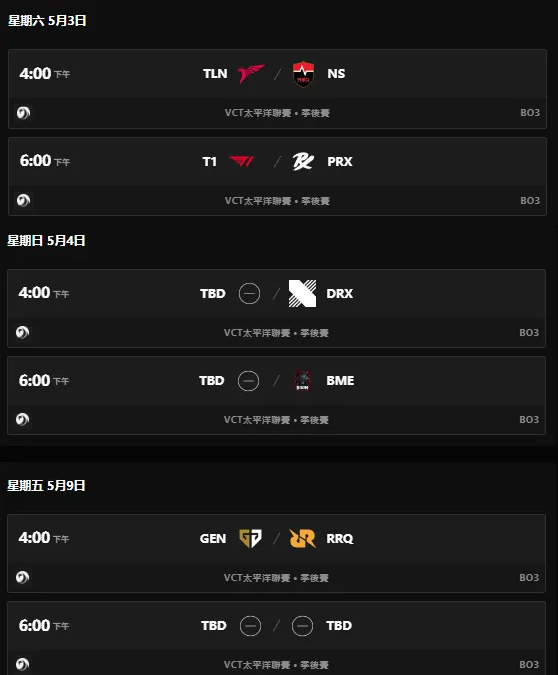Image resolution: width=558 pixels, height=675 pixels.
Task: Click the BME team logo
Action: (x=302, y=381)
